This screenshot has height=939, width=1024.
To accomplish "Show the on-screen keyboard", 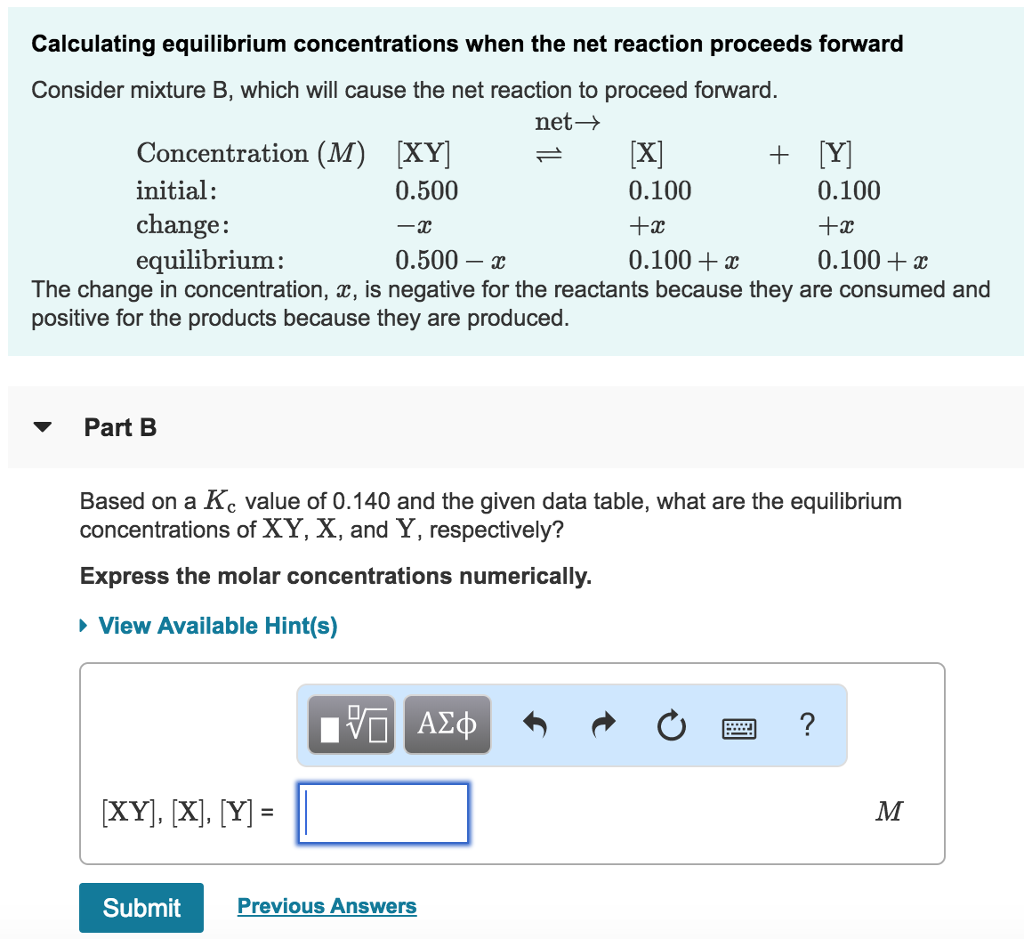I will tap(738, 727).
